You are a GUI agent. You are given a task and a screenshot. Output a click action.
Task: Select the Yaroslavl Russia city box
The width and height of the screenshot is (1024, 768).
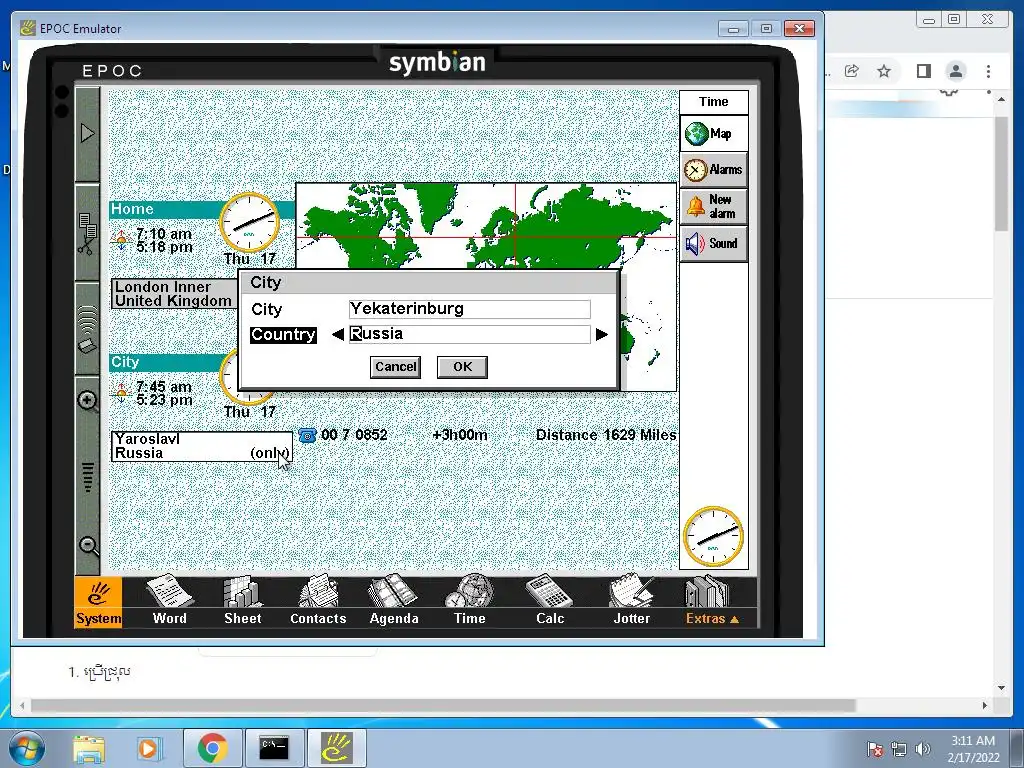tap(202, 446)
